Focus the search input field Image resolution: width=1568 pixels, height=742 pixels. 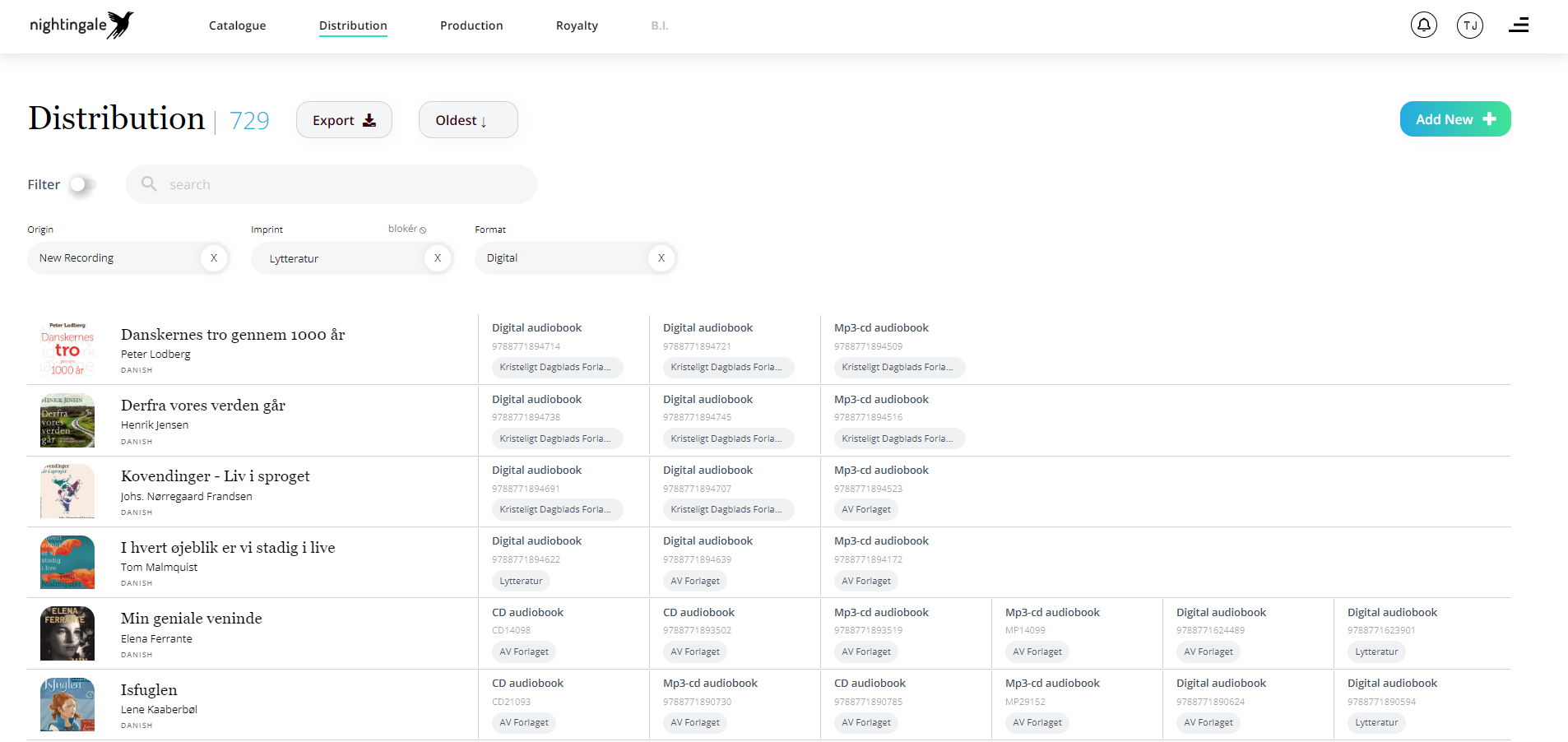tap(332, 184)
